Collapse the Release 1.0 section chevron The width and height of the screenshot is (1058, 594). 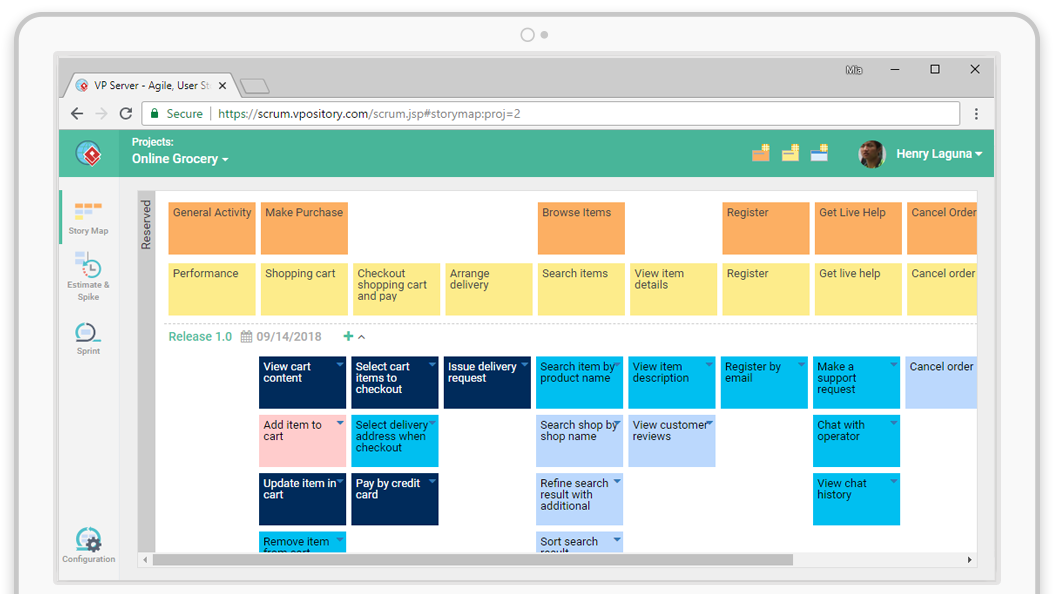pyautogui.click(x=362, y=338)
